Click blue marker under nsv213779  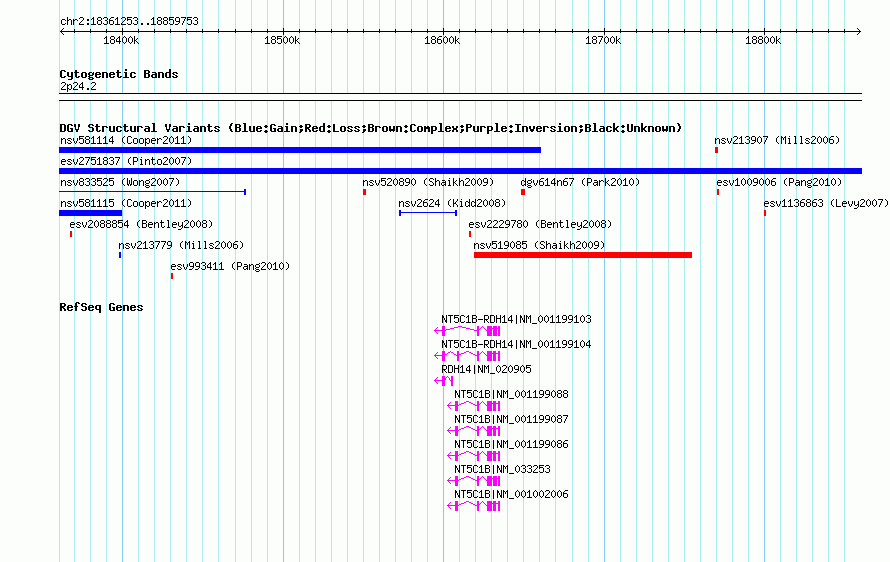tap(120, 255)
